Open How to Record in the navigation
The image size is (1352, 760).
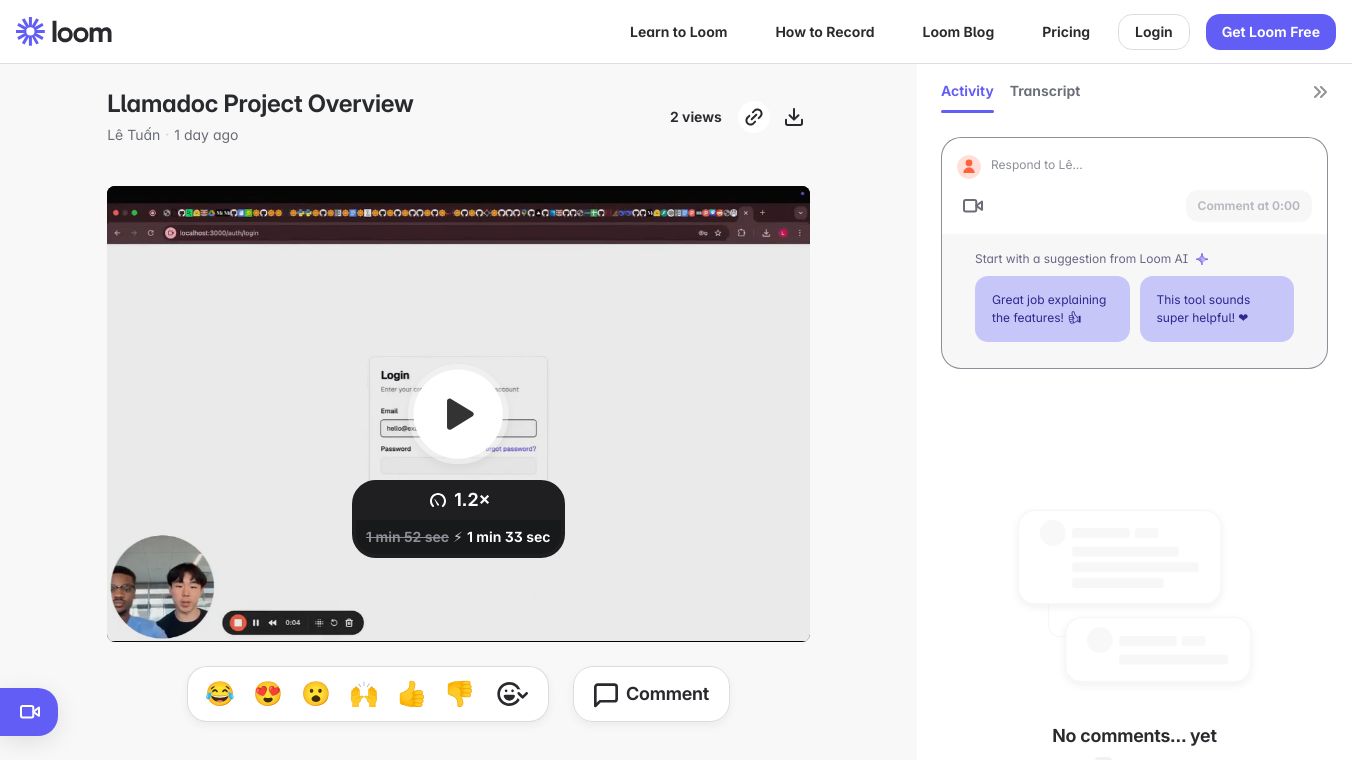pos(825,32)
